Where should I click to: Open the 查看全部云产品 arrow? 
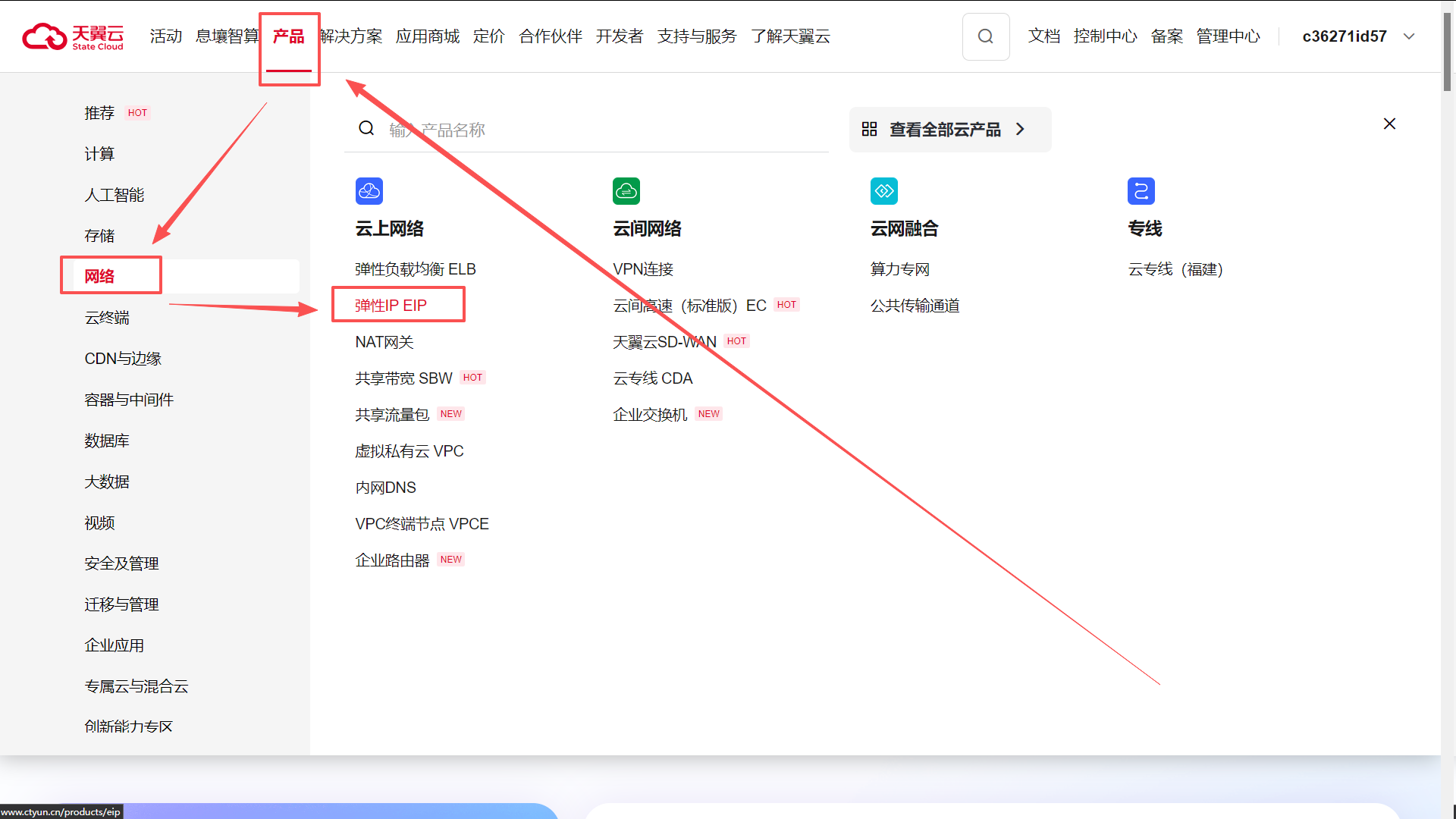tap(1020, 130)
